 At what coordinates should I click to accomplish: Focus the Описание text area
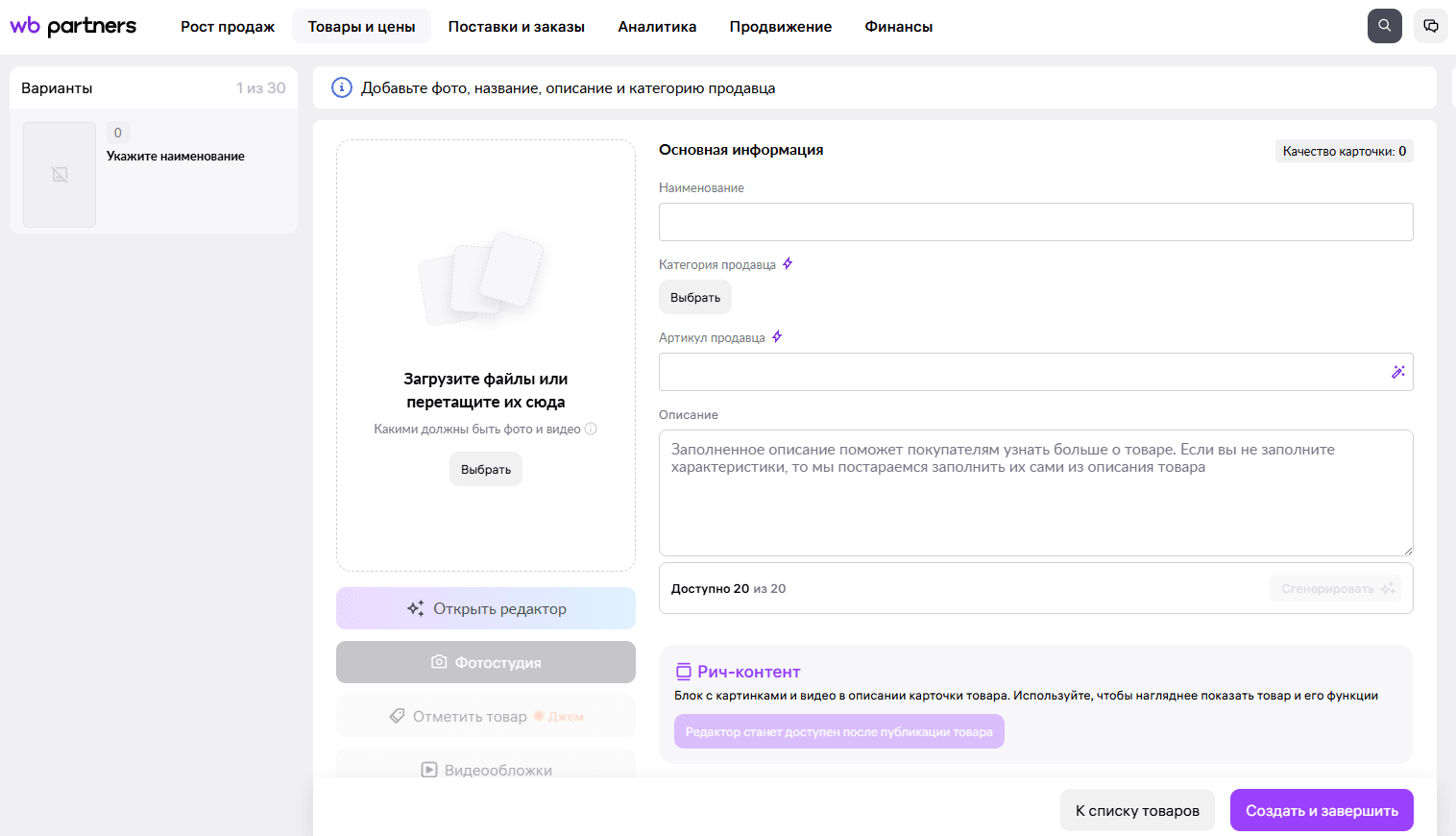(x=1035, y=493)
